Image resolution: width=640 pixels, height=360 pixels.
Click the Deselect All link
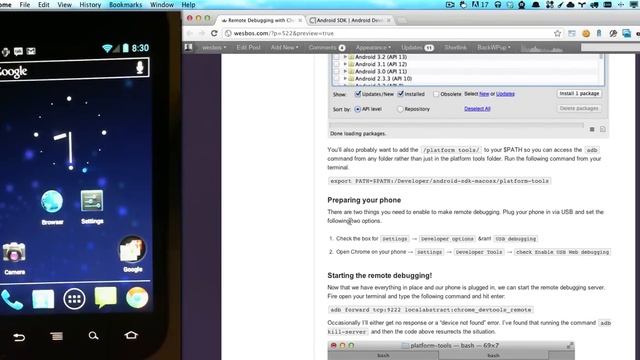click(477, 109)
